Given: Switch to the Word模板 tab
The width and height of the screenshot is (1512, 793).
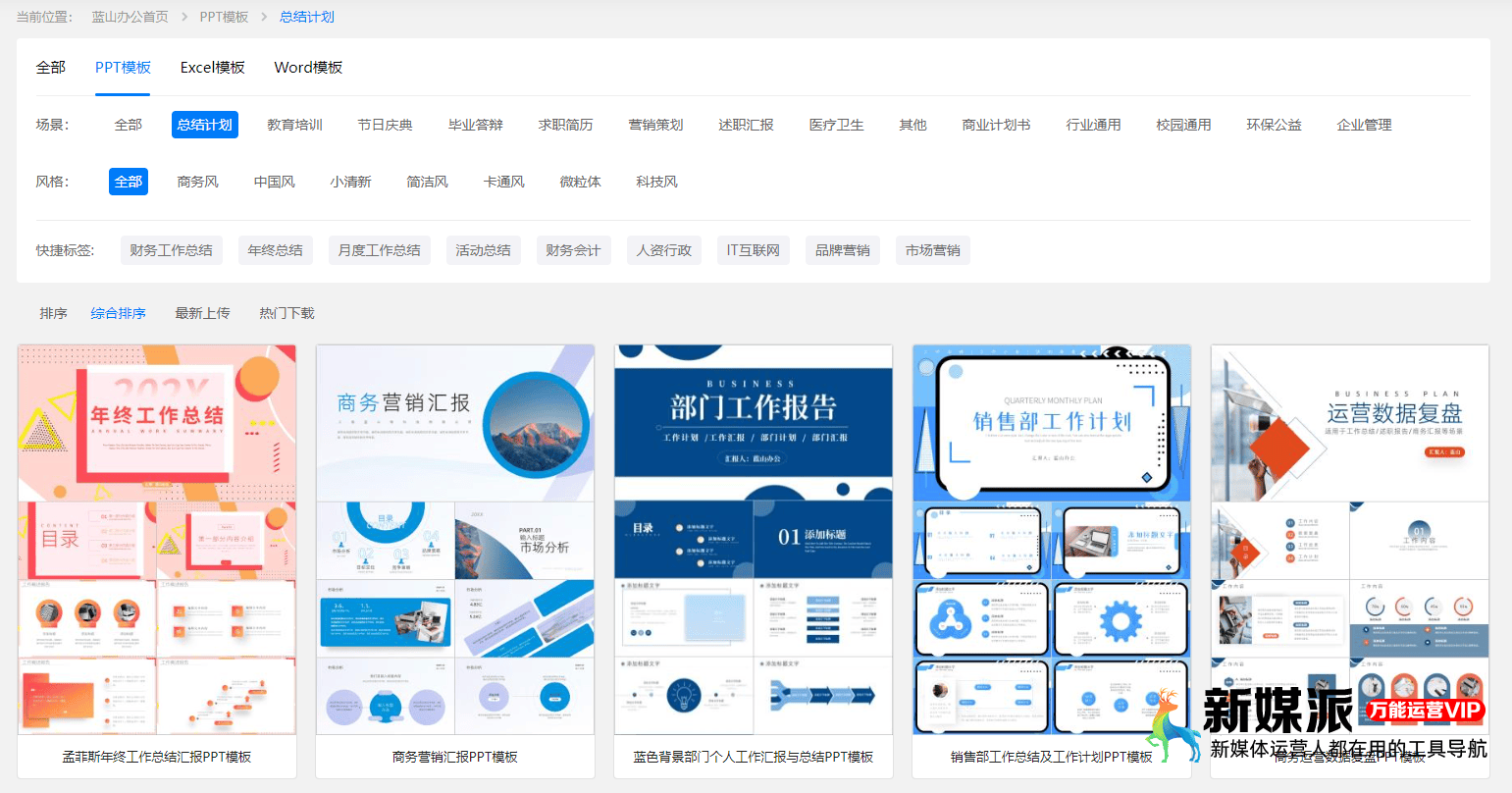Looking at the screenshot, I should tap(308, 68).
